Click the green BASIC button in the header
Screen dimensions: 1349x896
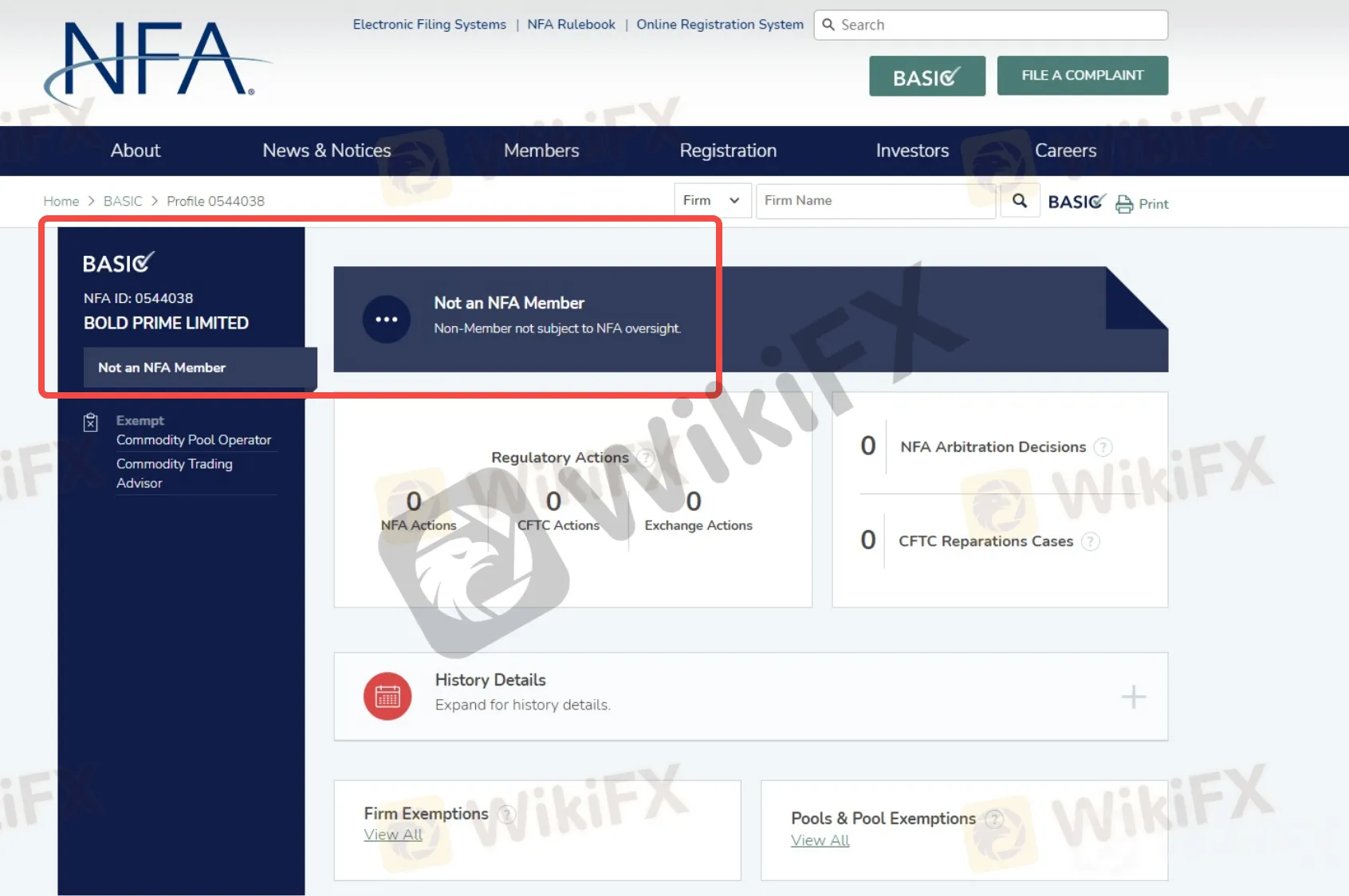(927, 76)
